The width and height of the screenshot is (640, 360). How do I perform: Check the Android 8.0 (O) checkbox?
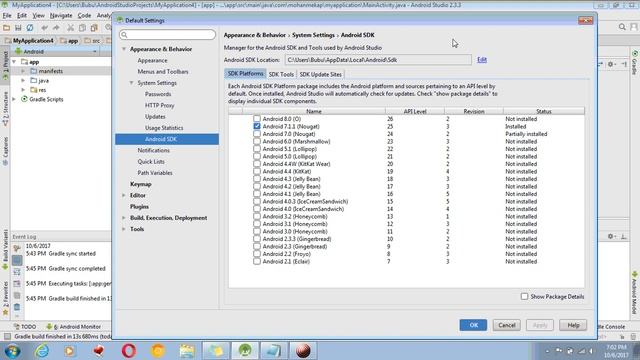[x=257, y=118]
